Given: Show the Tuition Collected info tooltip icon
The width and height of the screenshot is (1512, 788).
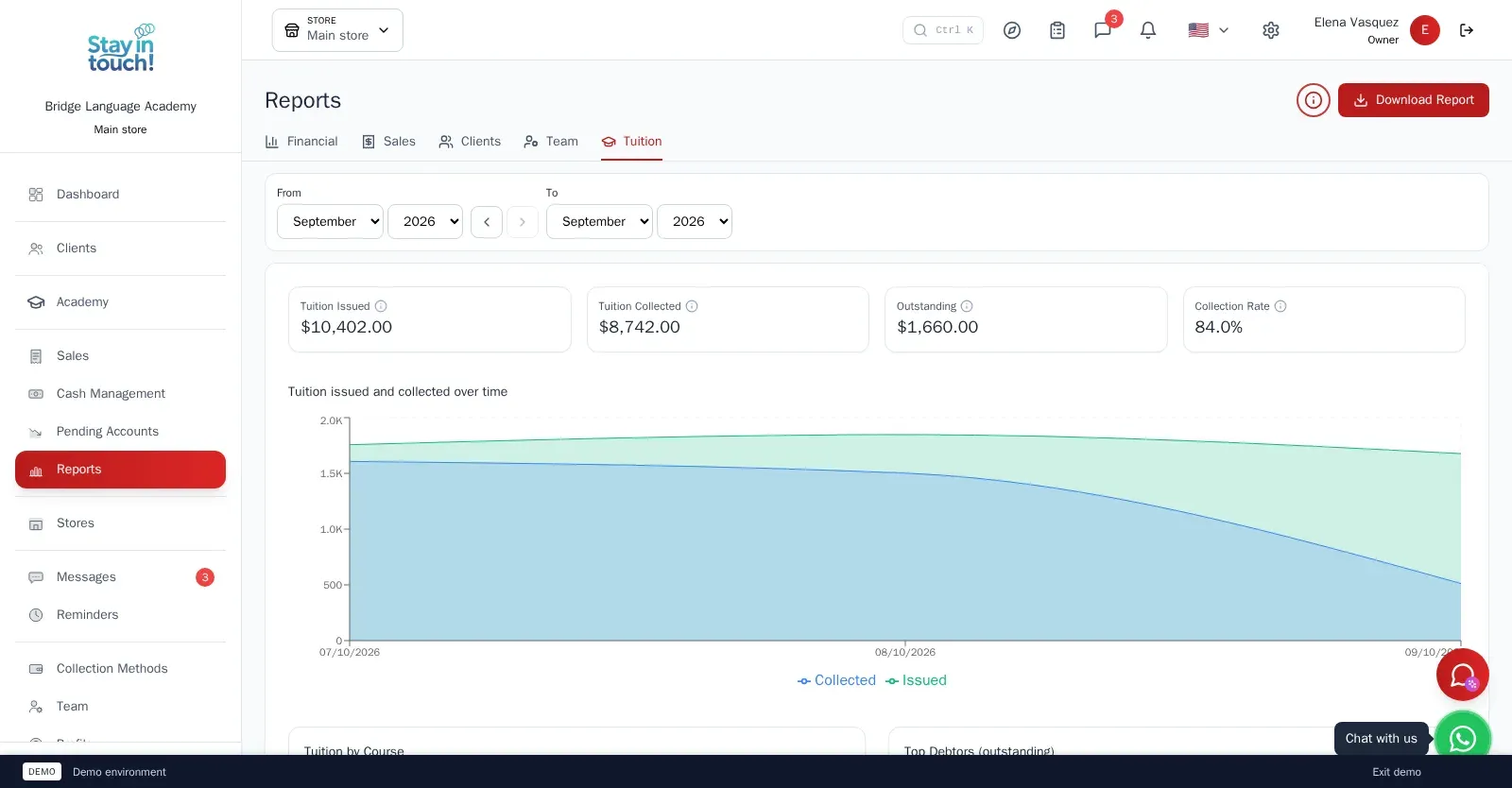Looking at the screenshot, I should point(692,306).
